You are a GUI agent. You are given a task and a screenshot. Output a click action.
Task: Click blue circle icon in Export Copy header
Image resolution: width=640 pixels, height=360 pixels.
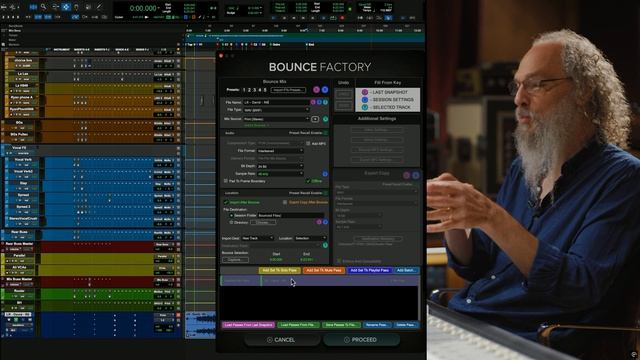click(416, 175)
